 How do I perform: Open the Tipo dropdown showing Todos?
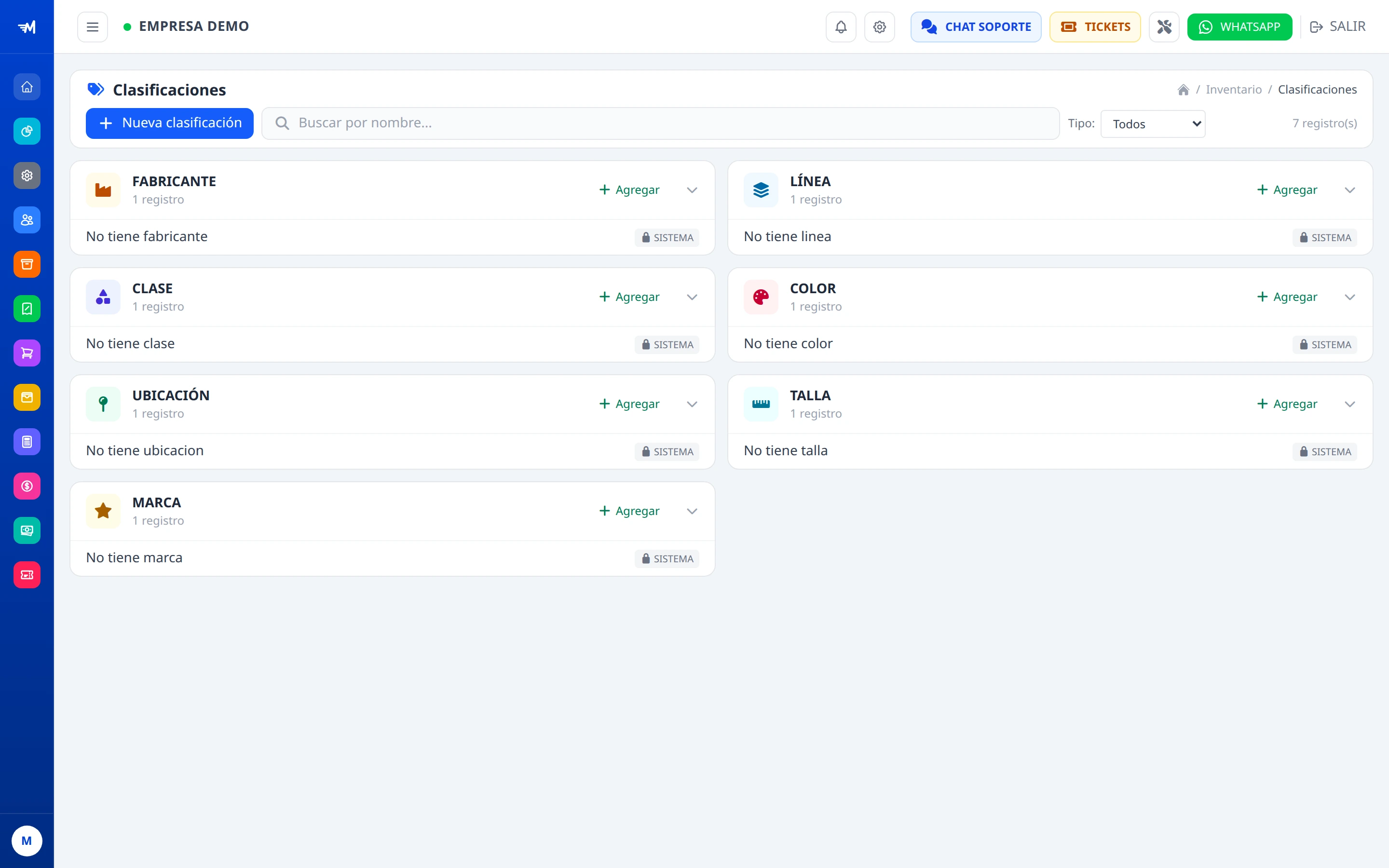pos(1153,124)
